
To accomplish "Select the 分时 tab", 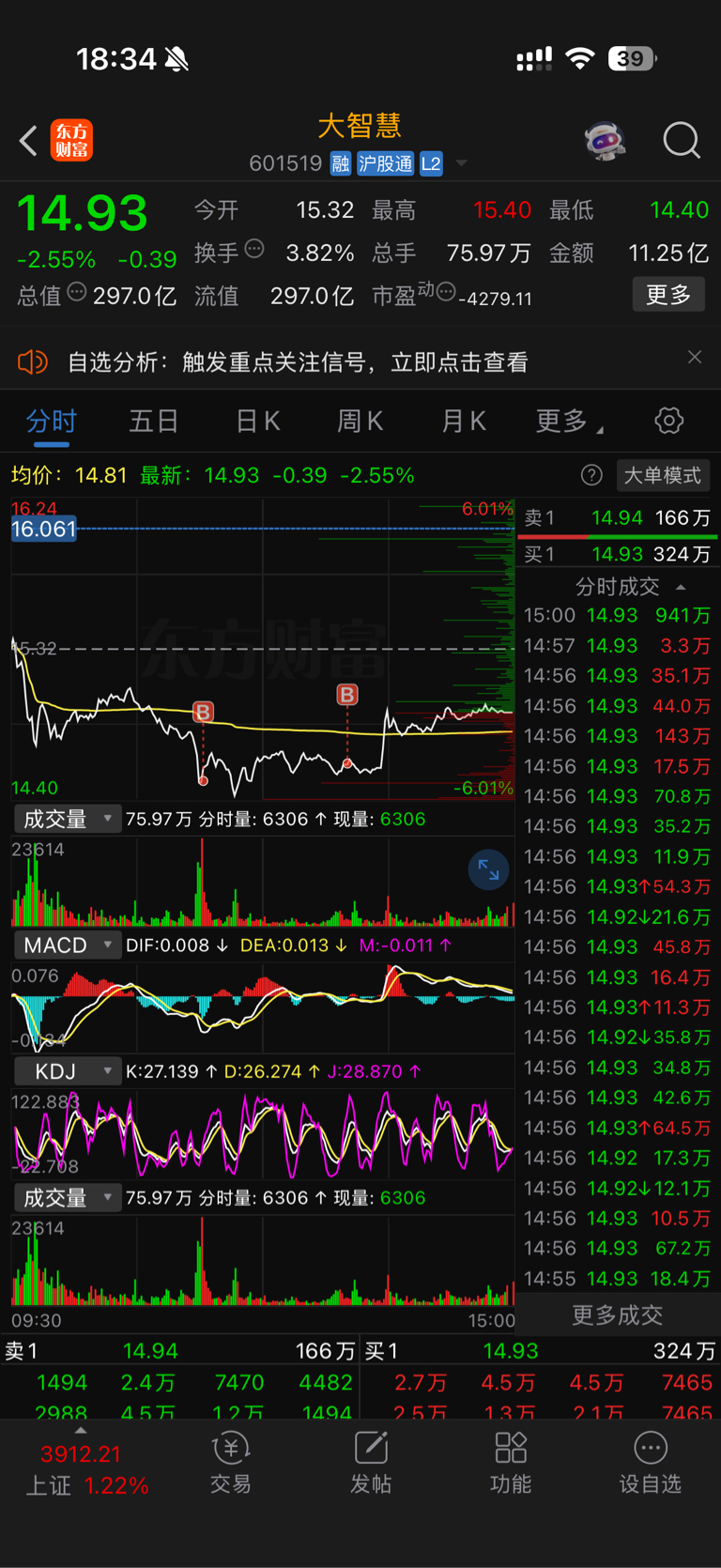I will click(51, 421).
